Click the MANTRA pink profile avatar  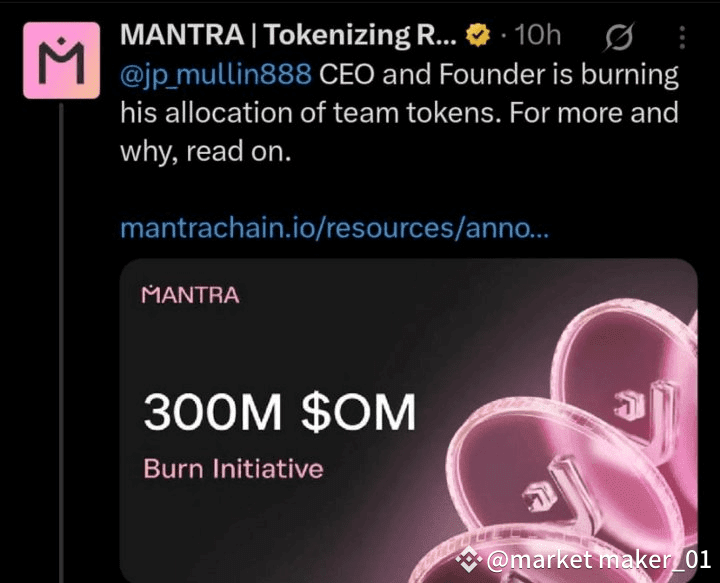point(61,61)
